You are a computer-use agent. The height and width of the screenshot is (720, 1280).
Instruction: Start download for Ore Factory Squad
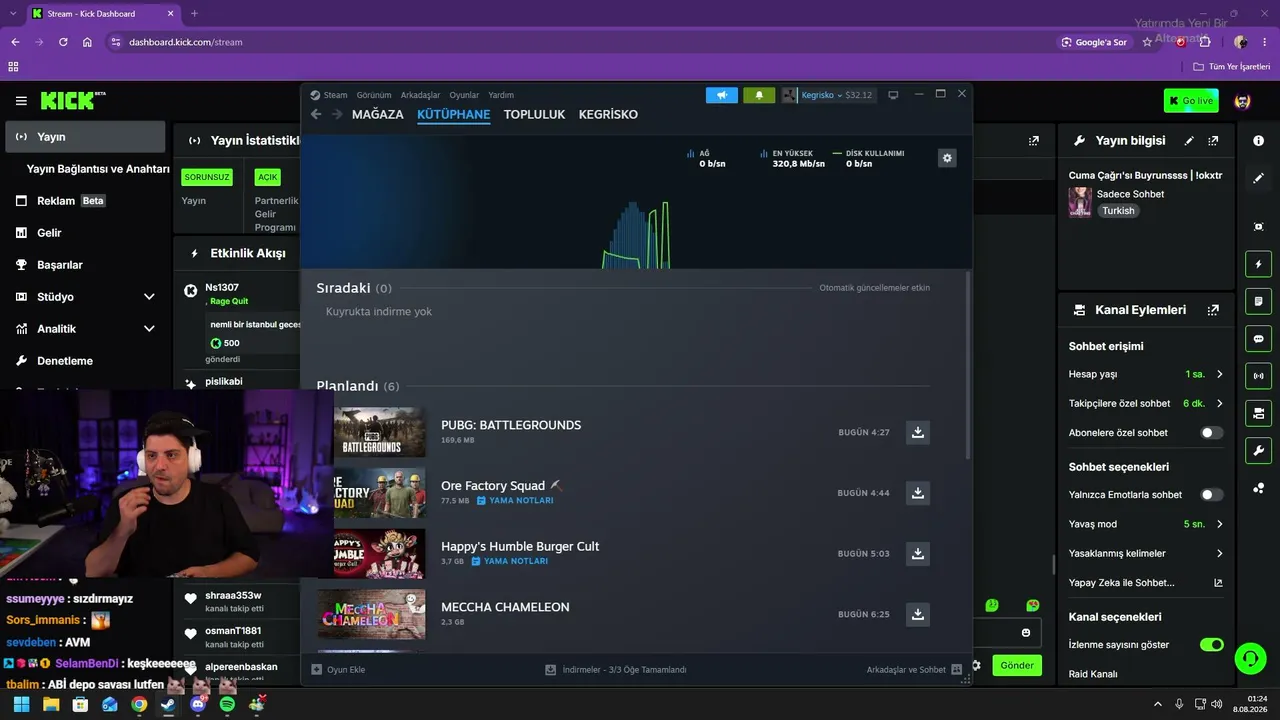point(918,493)
